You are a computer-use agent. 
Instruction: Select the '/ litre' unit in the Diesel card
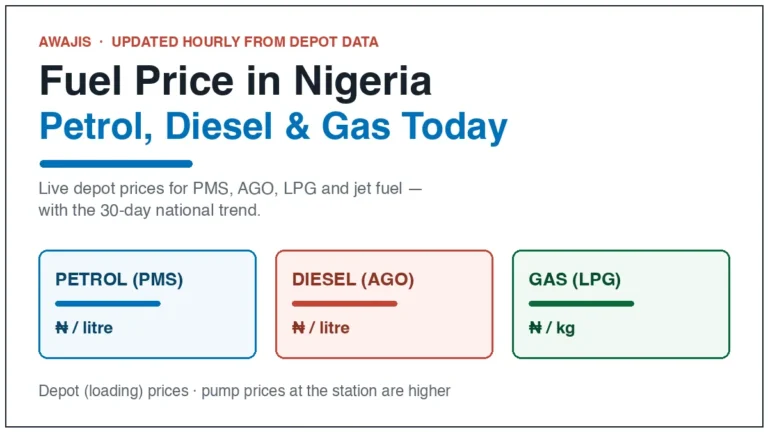pyautogui.click(x=329, y=327)
